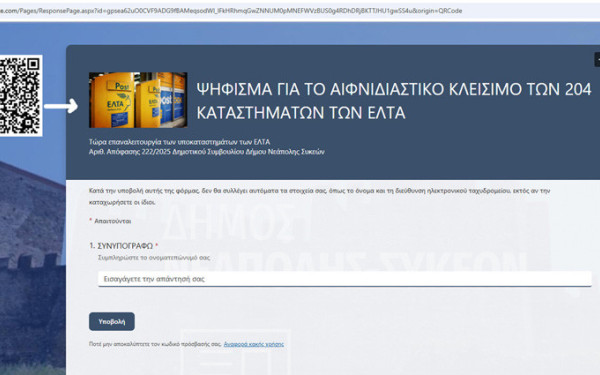Click the question label 'ΣΥΝΥΠΟΓΡΑΦΩ'

point(125,246)
